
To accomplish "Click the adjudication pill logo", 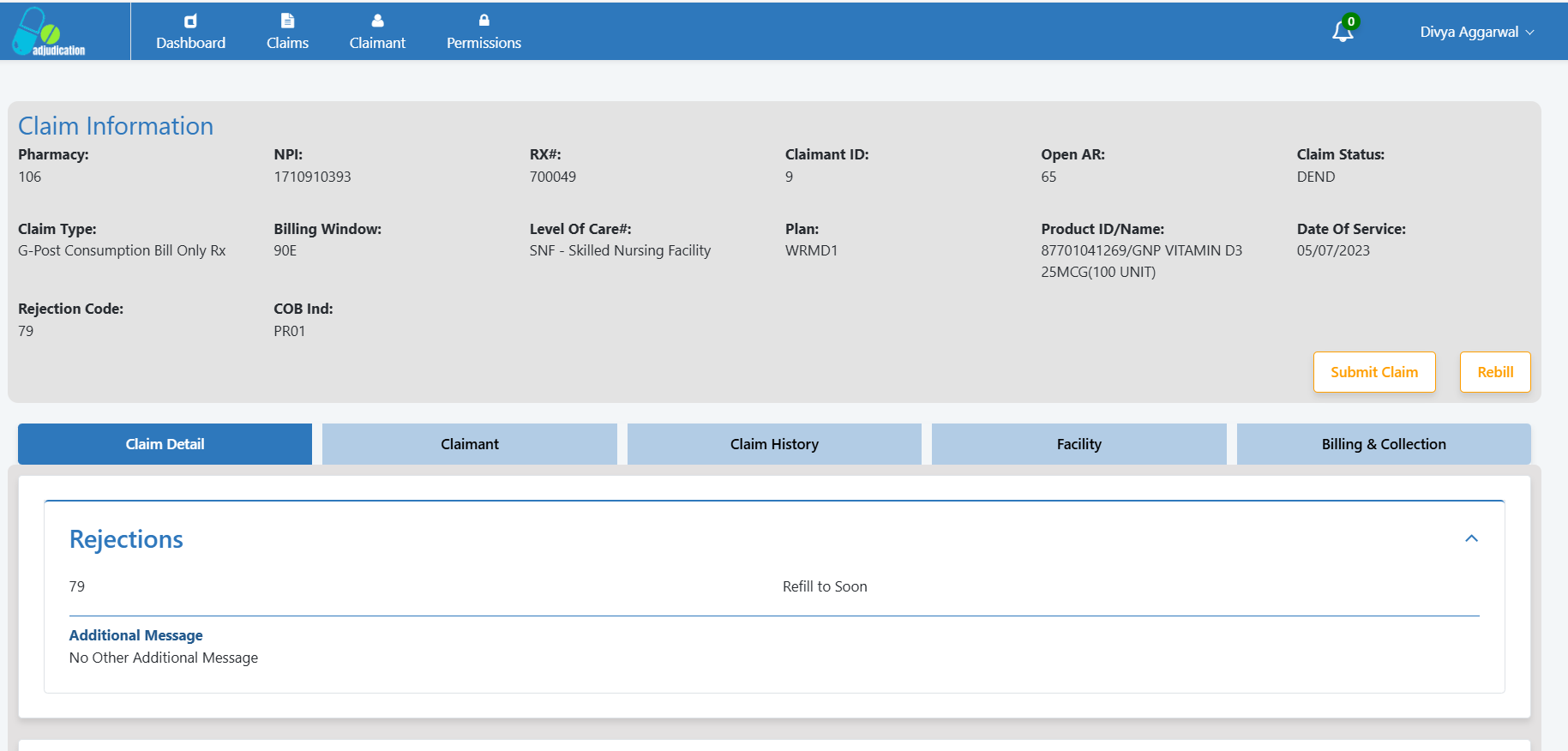I will coord(48,32).
